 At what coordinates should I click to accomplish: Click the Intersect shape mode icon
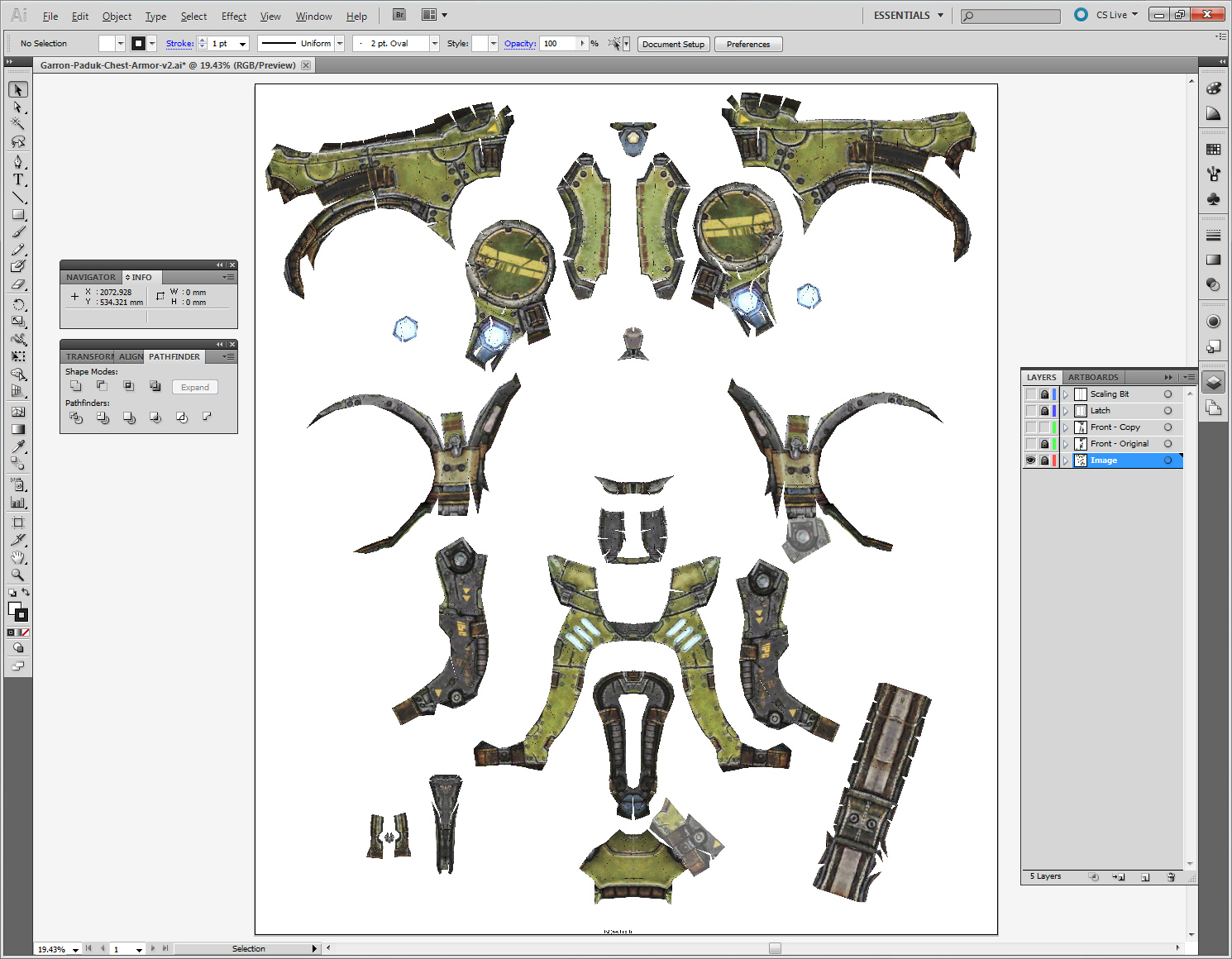point(128,386)
